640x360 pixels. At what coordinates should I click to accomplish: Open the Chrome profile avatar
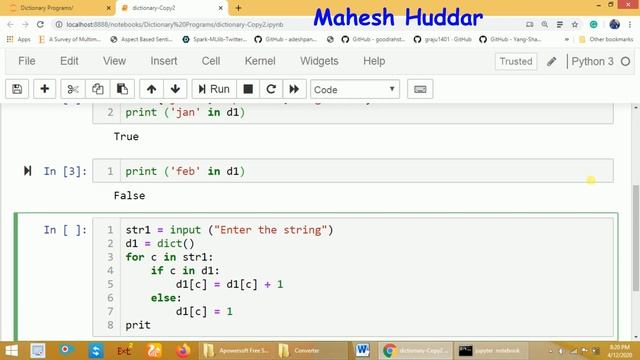(x=614, y=24)
